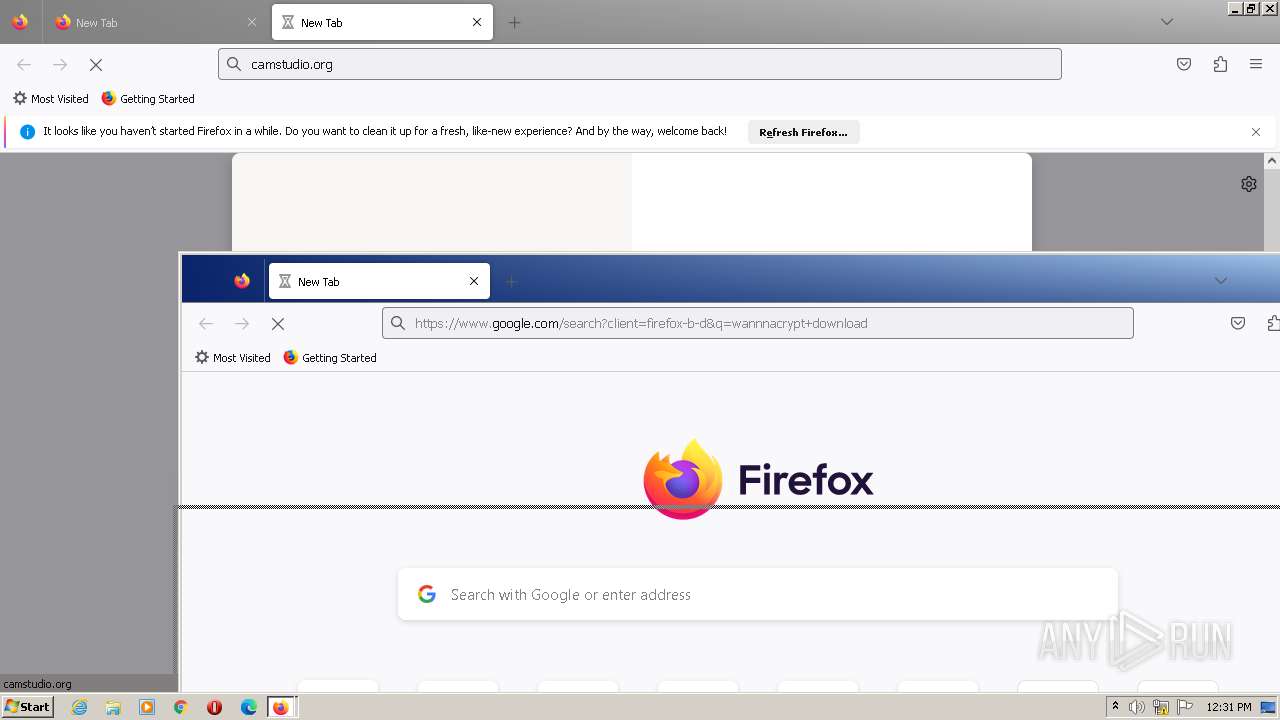This screenshot has height=720, width=1280.
Task: Open File Explorer from taskbar
Action: click(113, 707)
